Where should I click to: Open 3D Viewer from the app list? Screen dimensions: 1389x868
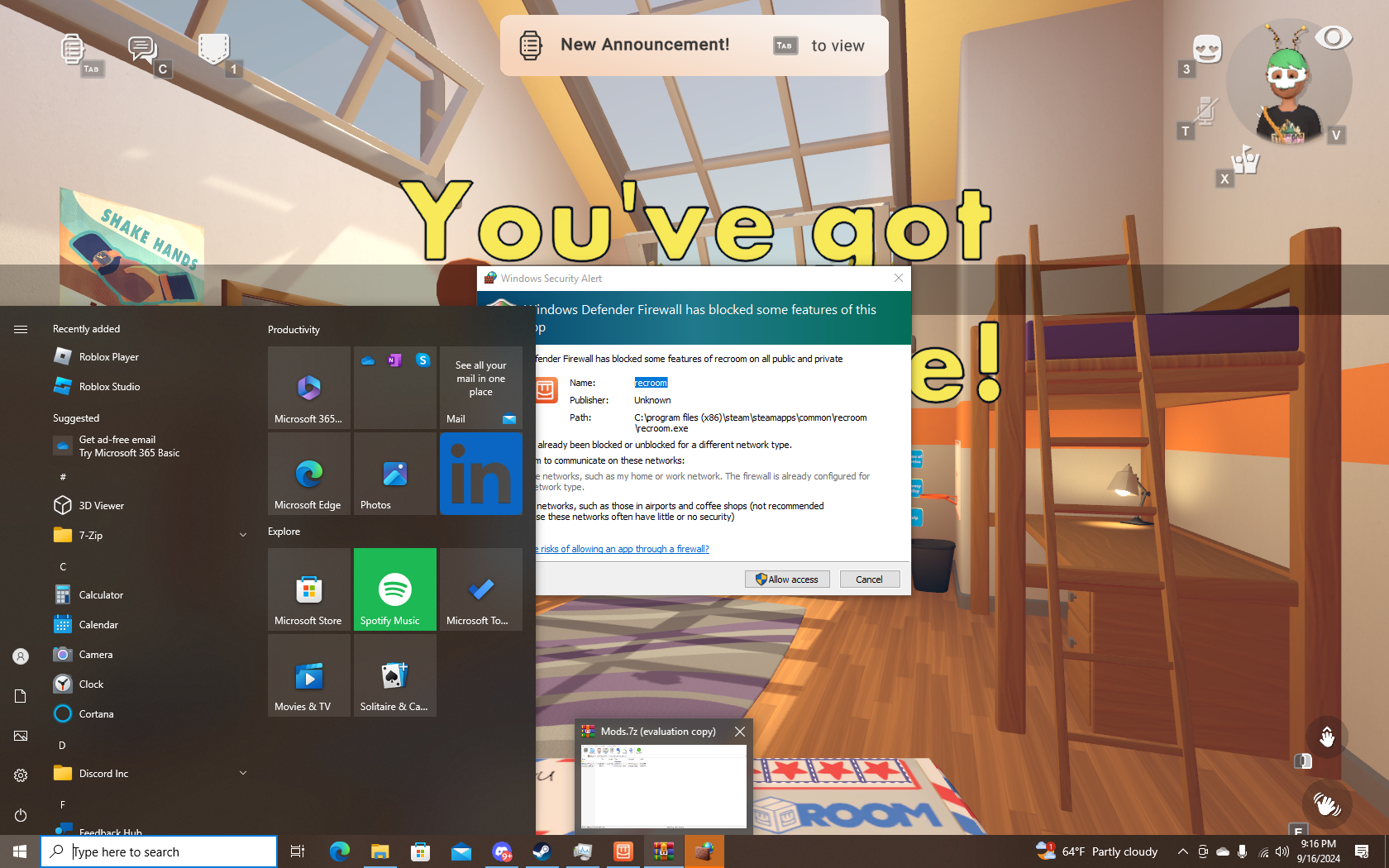point(149,506)
